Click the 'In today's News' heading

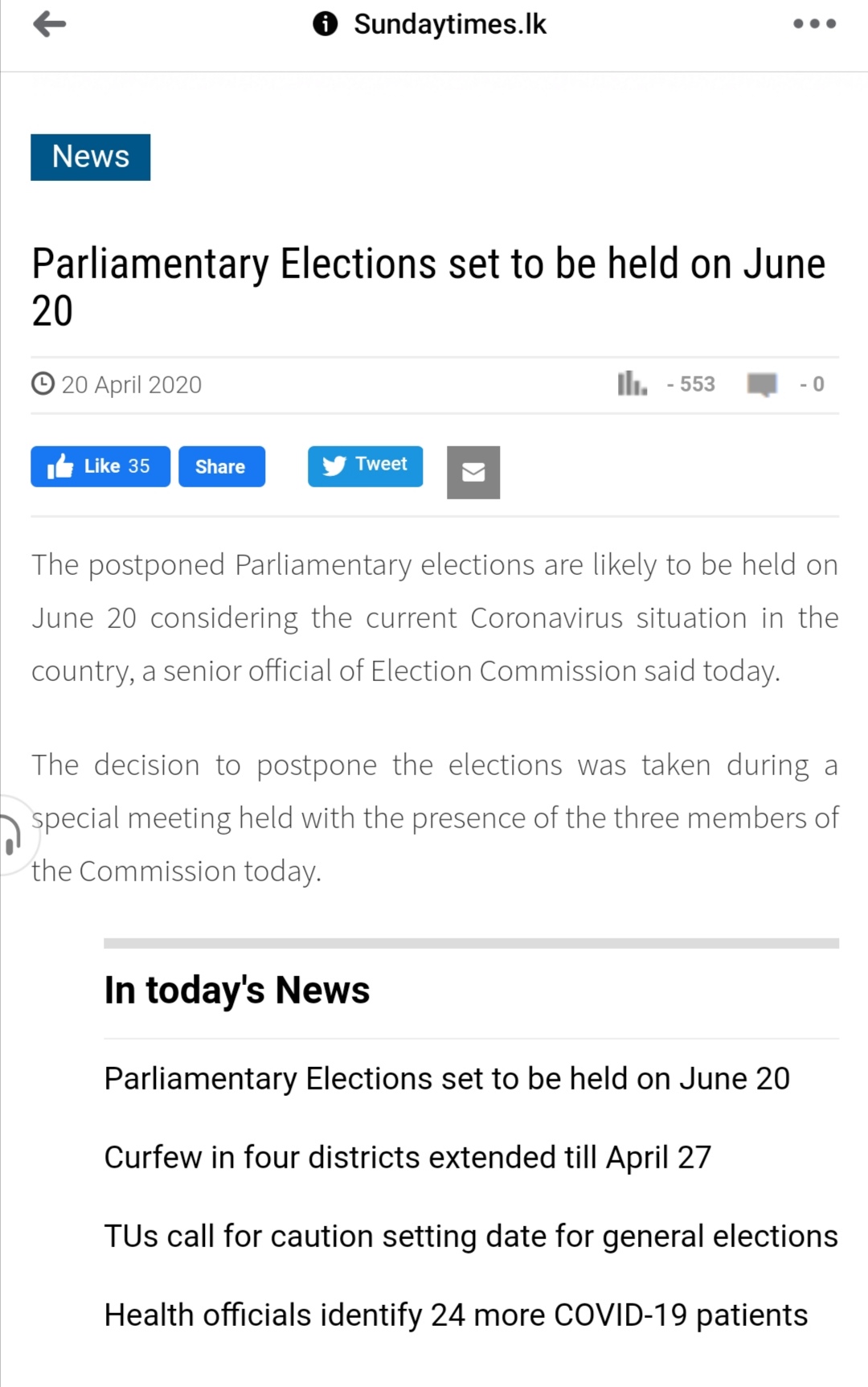[237, 990]
